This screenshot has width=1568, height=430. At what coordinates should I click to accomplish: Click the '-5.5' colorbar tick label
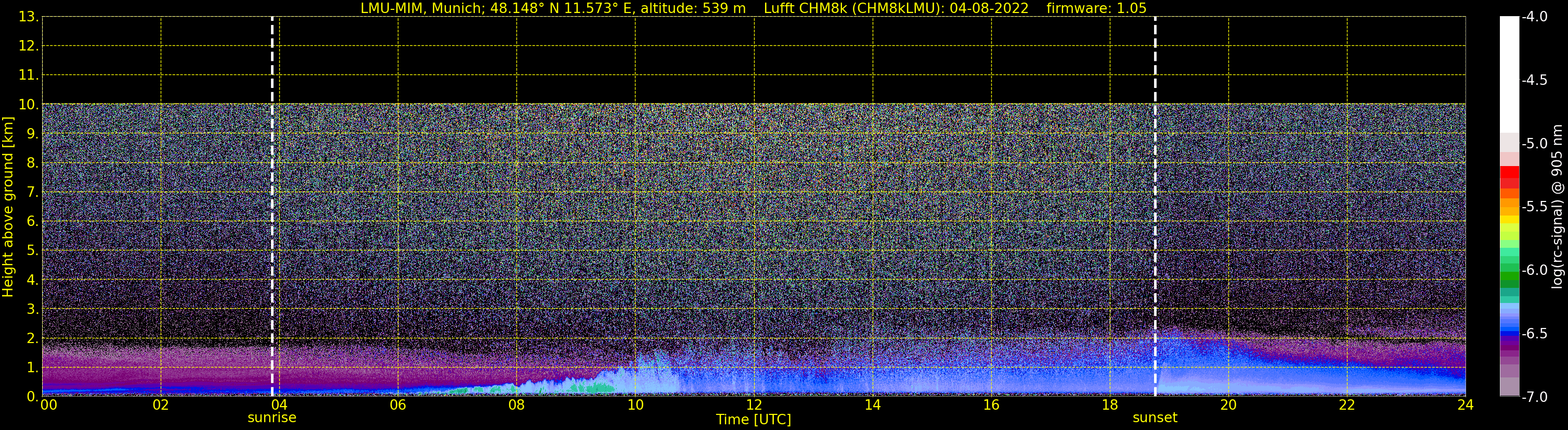click(x=1535, y=207)
